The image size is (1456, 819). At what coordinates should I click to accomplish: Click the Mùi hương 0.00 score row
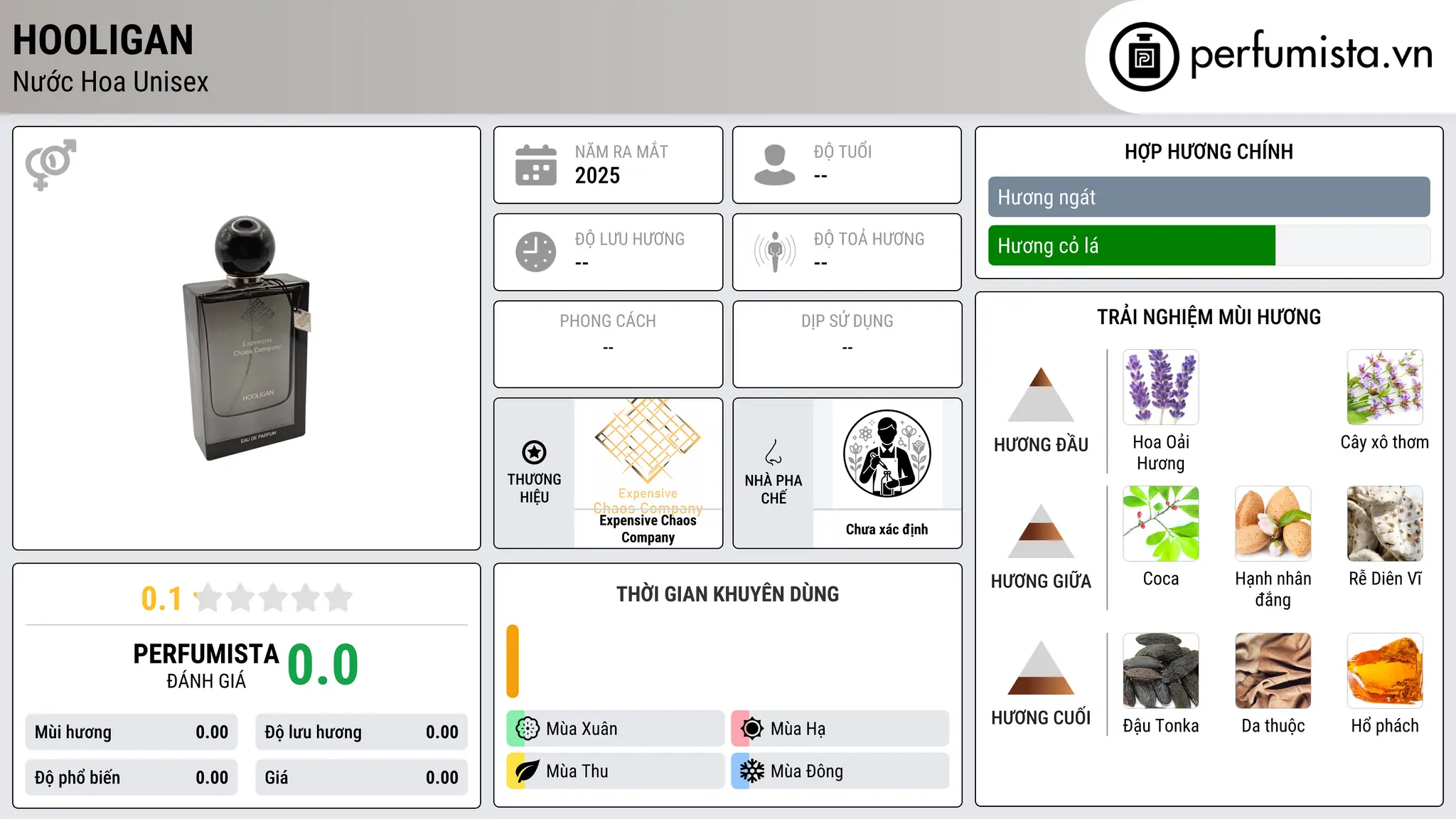coord(132,732)
